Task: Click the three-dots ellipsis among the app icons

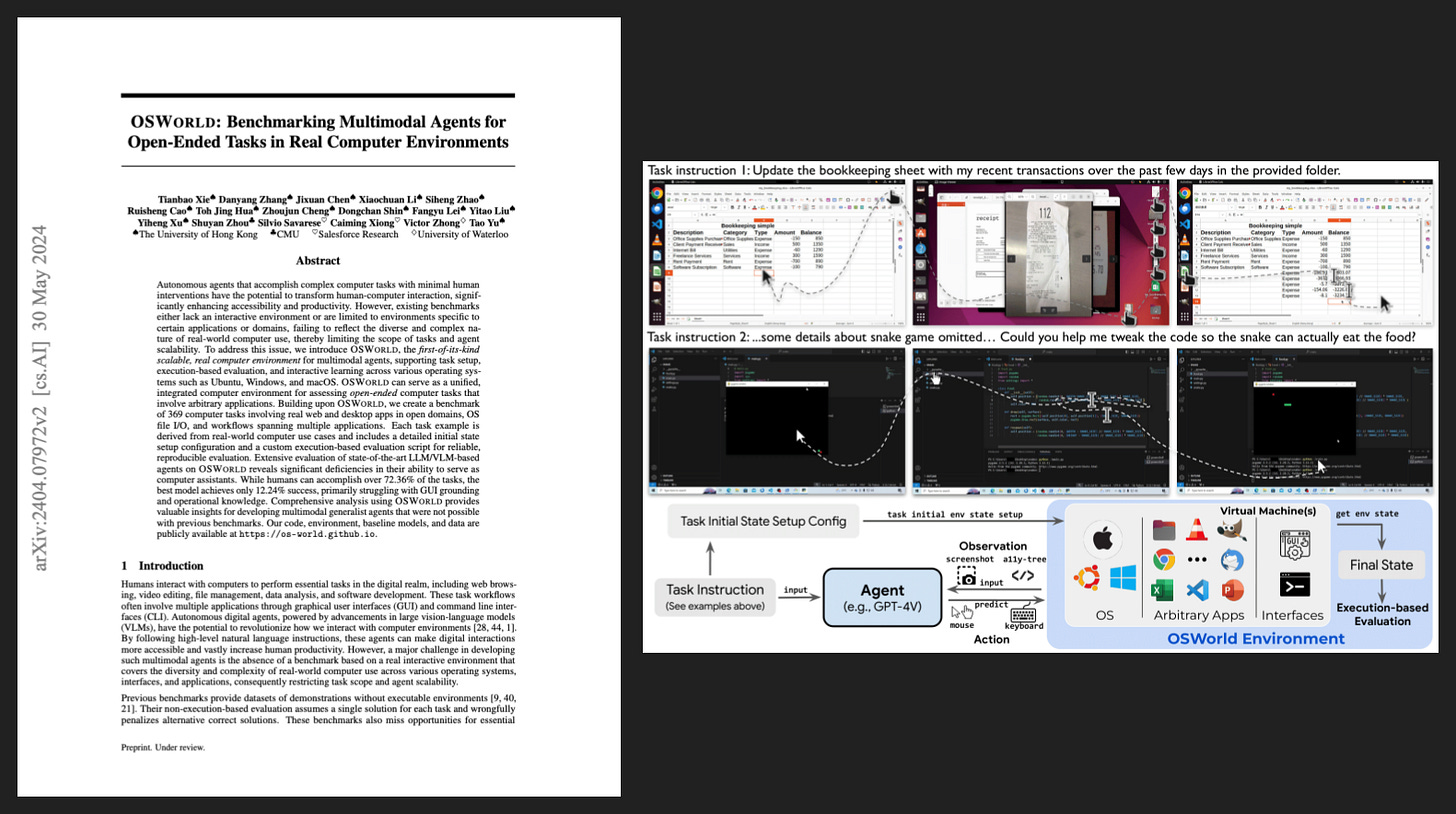Action: pyautogui.click(x=1196, y=560)
